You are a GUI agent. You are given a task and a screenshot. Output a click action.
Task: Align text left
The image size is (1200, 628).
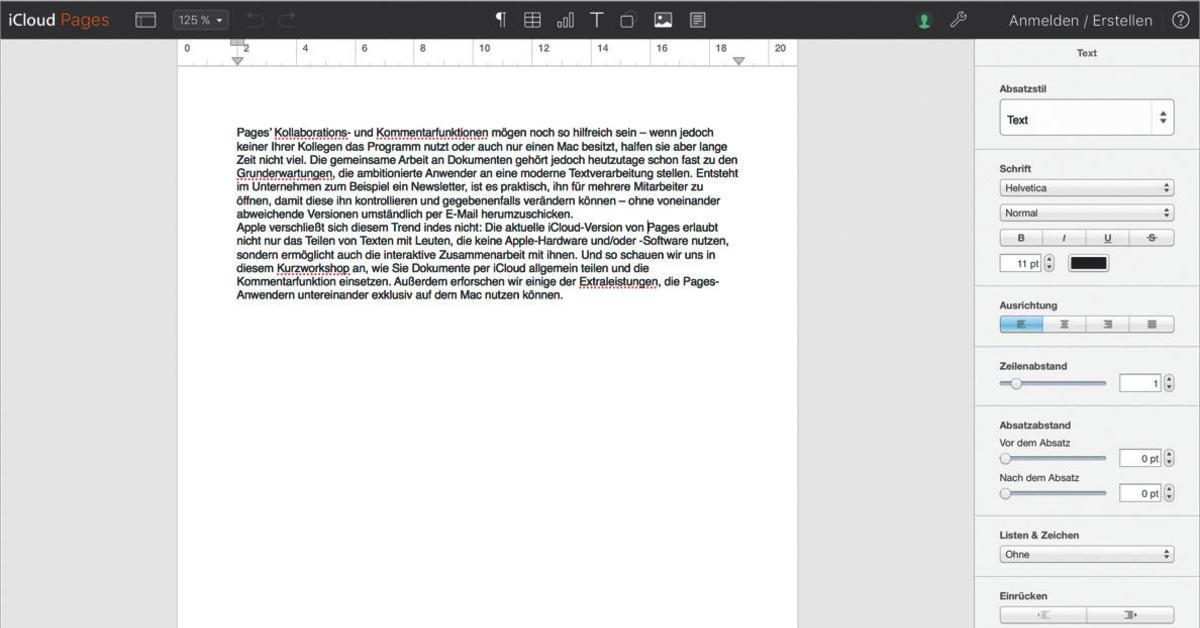(x=1021, y=324)
